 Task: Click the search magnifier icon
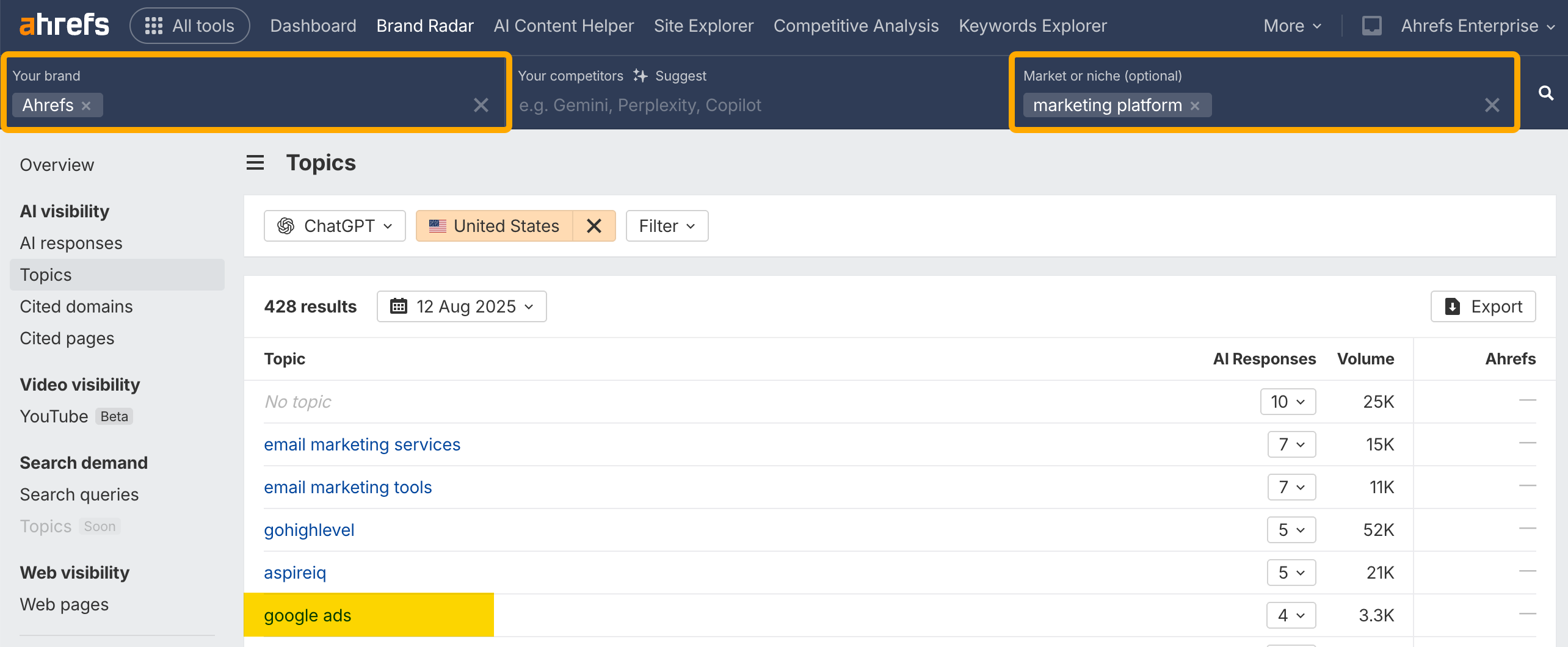(x=1545, y=93)
